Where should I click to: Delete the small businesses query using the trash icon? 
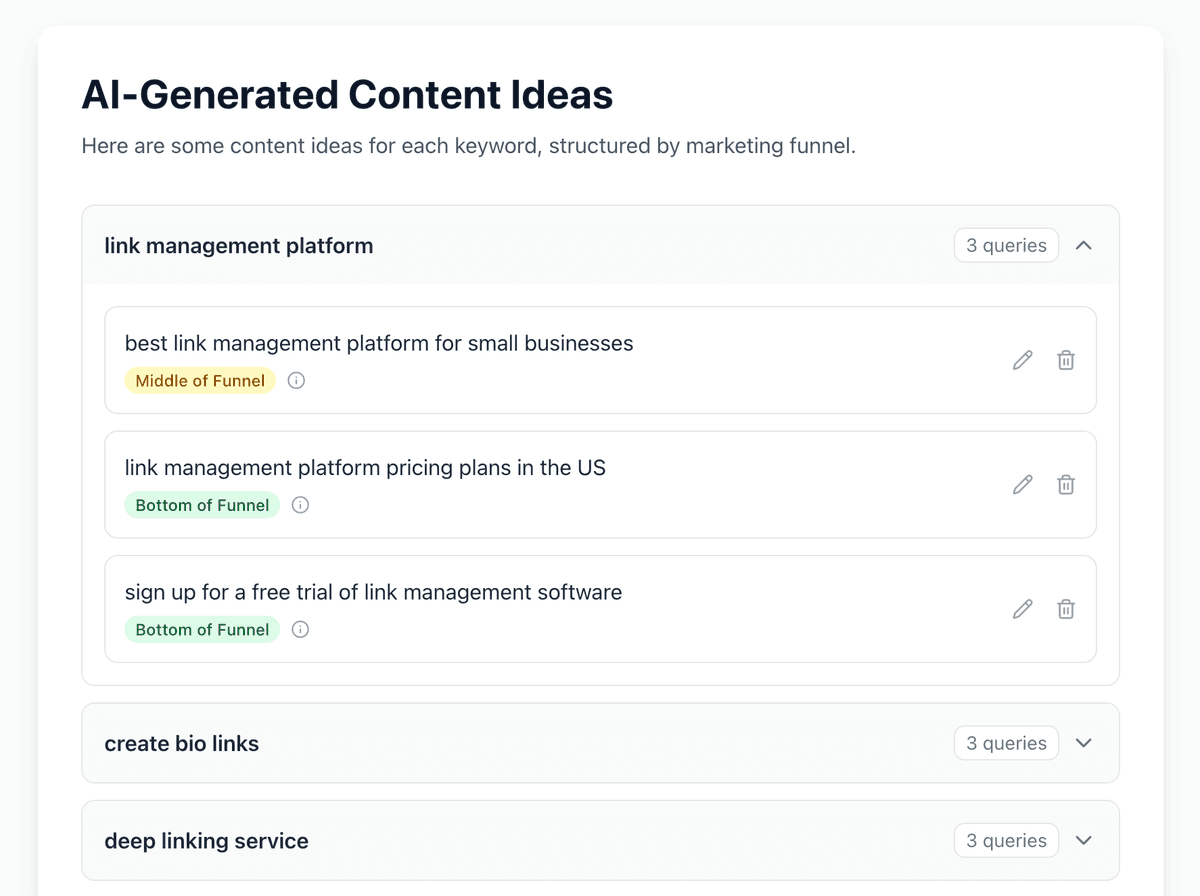click(x=1066, y=359)
